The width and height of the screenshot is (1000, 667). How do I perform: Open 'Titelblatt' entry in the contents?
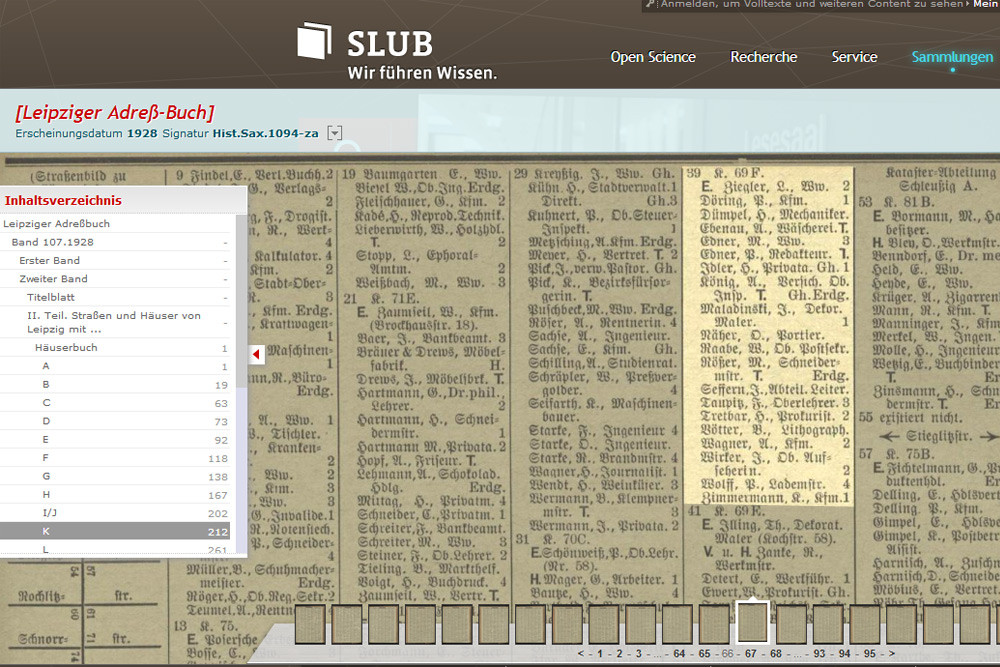(51, 297)
